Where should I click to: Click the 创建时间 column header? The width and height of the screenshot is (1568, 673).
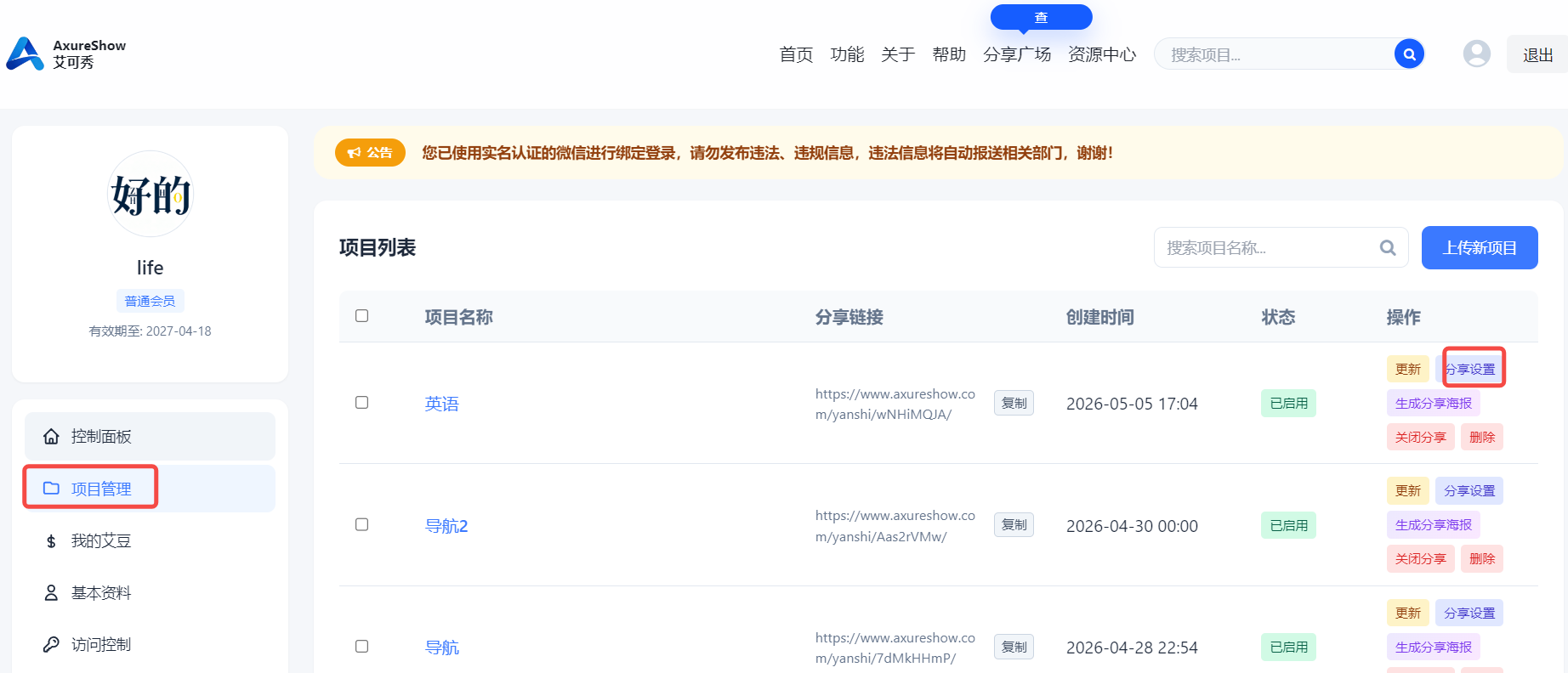[x=1099, y=317]
